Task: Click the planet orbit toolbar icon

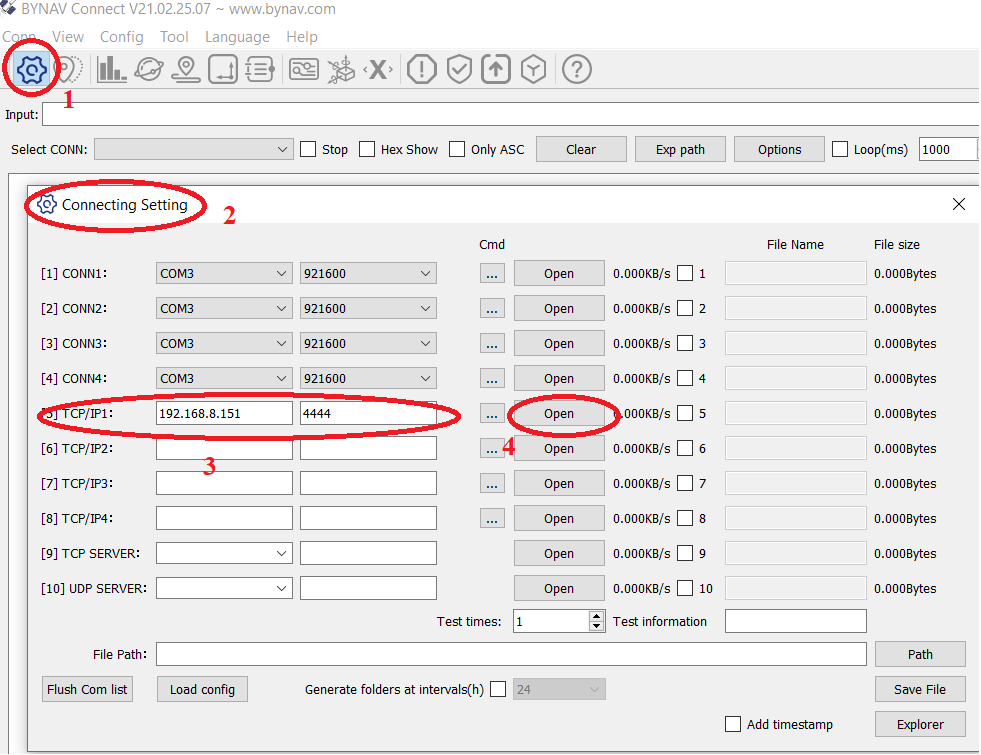Action: pos(148,69)
